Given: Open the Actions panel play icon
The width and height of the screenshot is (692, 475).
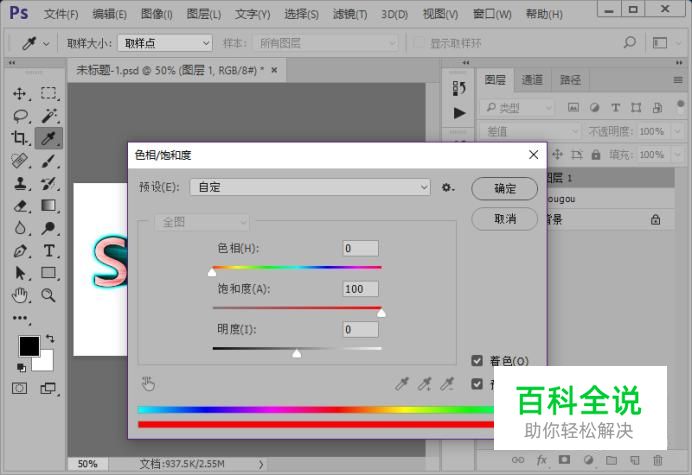Looking at the screenshot, I should pyautogui.click(x=459, y=113).
